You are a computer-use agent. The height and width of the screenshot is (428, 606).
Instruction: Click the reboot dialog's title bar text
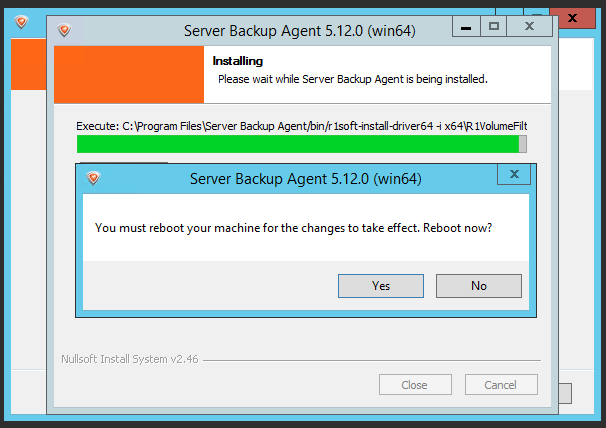[306, 179]
